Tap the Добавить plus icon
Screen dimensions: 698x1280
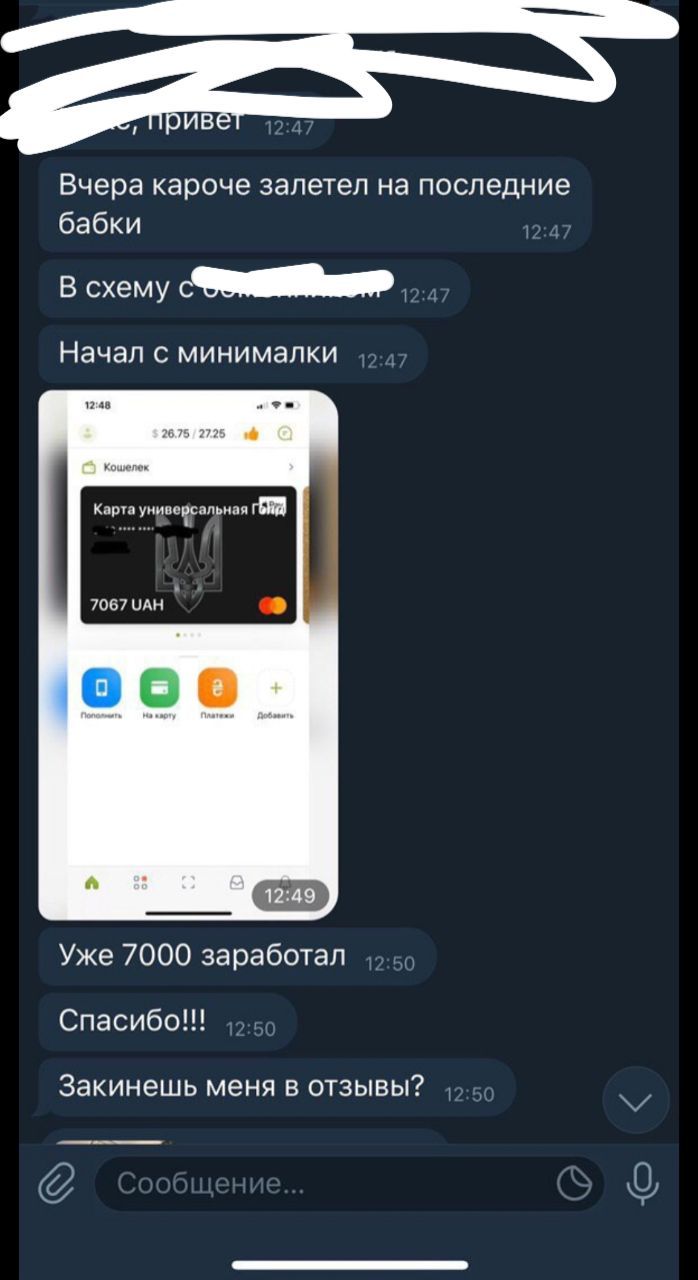[276, 688]
